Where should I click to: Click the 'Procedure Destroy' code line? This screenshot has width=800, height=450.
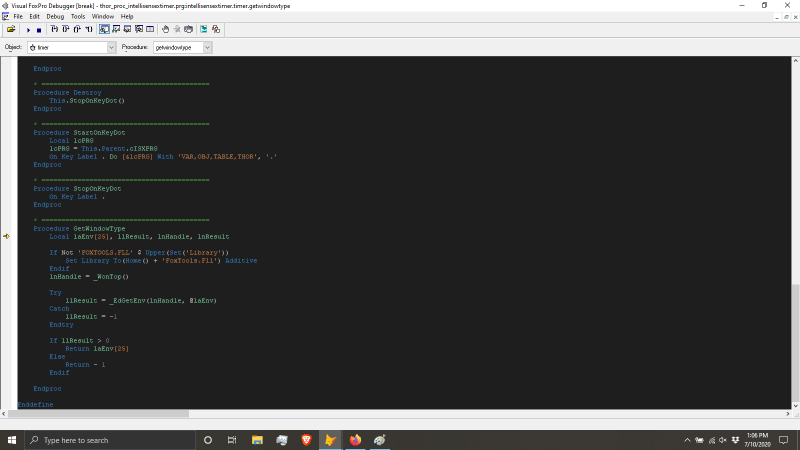(x=67, y=93)
